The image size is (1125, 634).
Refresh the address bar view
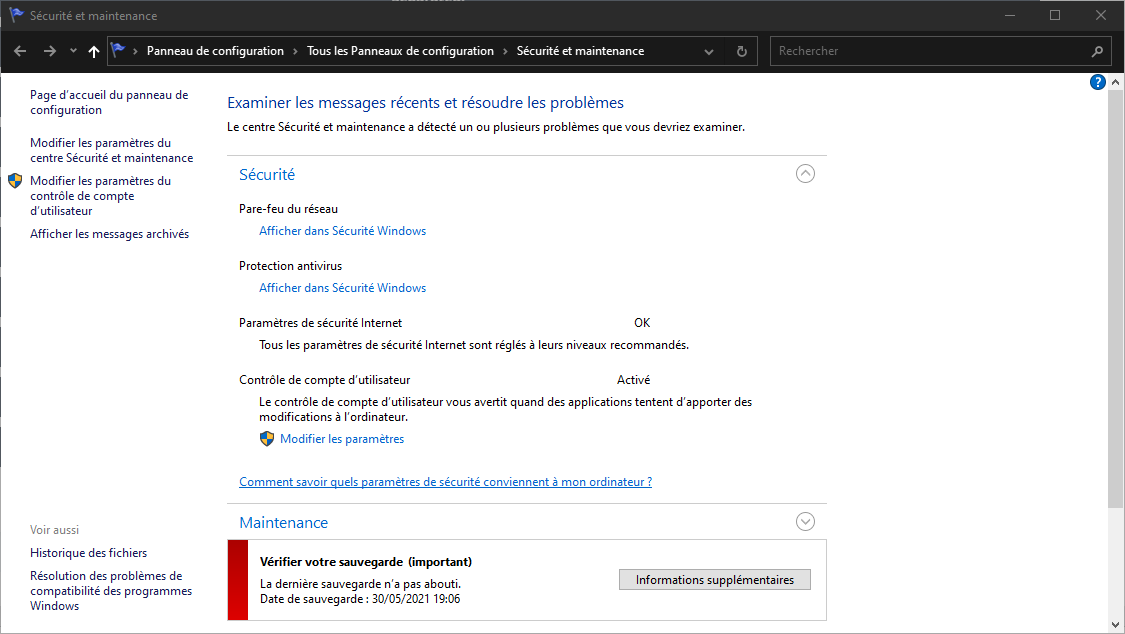tap(741, 51)
